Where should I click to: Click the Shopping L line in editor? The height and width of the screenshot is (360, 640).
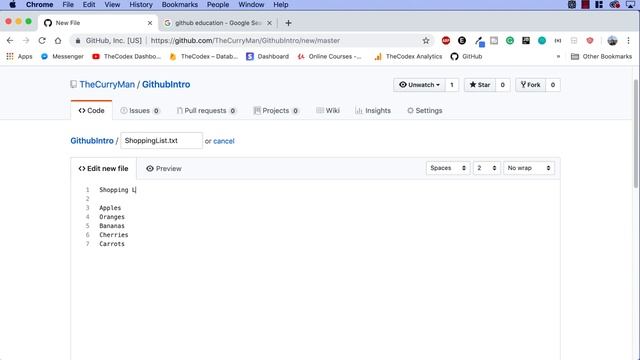[118, 190]
